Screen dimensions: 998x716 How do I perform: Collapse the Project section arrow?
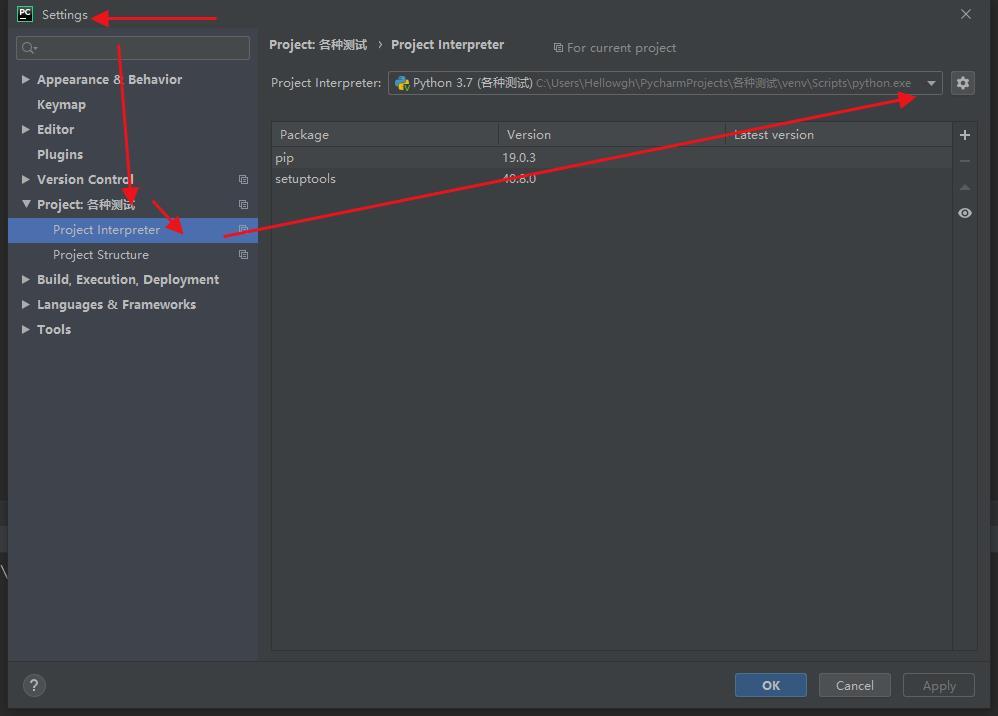tap(25, 204)
